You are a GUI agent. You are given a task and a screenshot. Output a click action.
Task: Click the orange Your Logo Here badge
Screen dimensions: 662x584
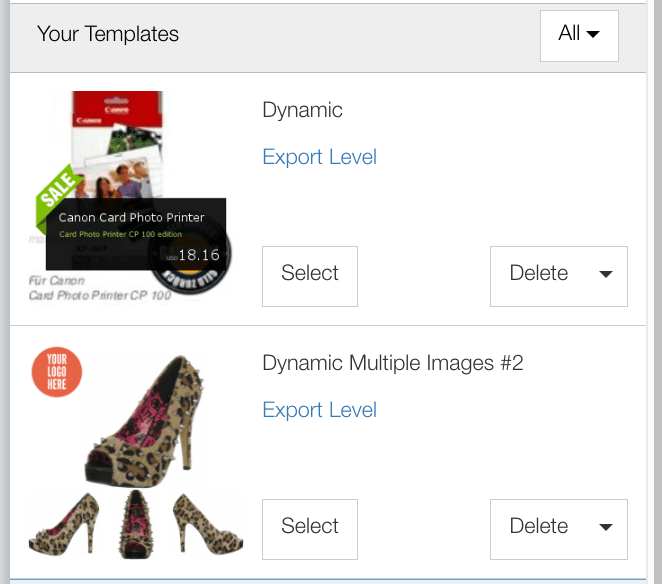coord(56,371)
